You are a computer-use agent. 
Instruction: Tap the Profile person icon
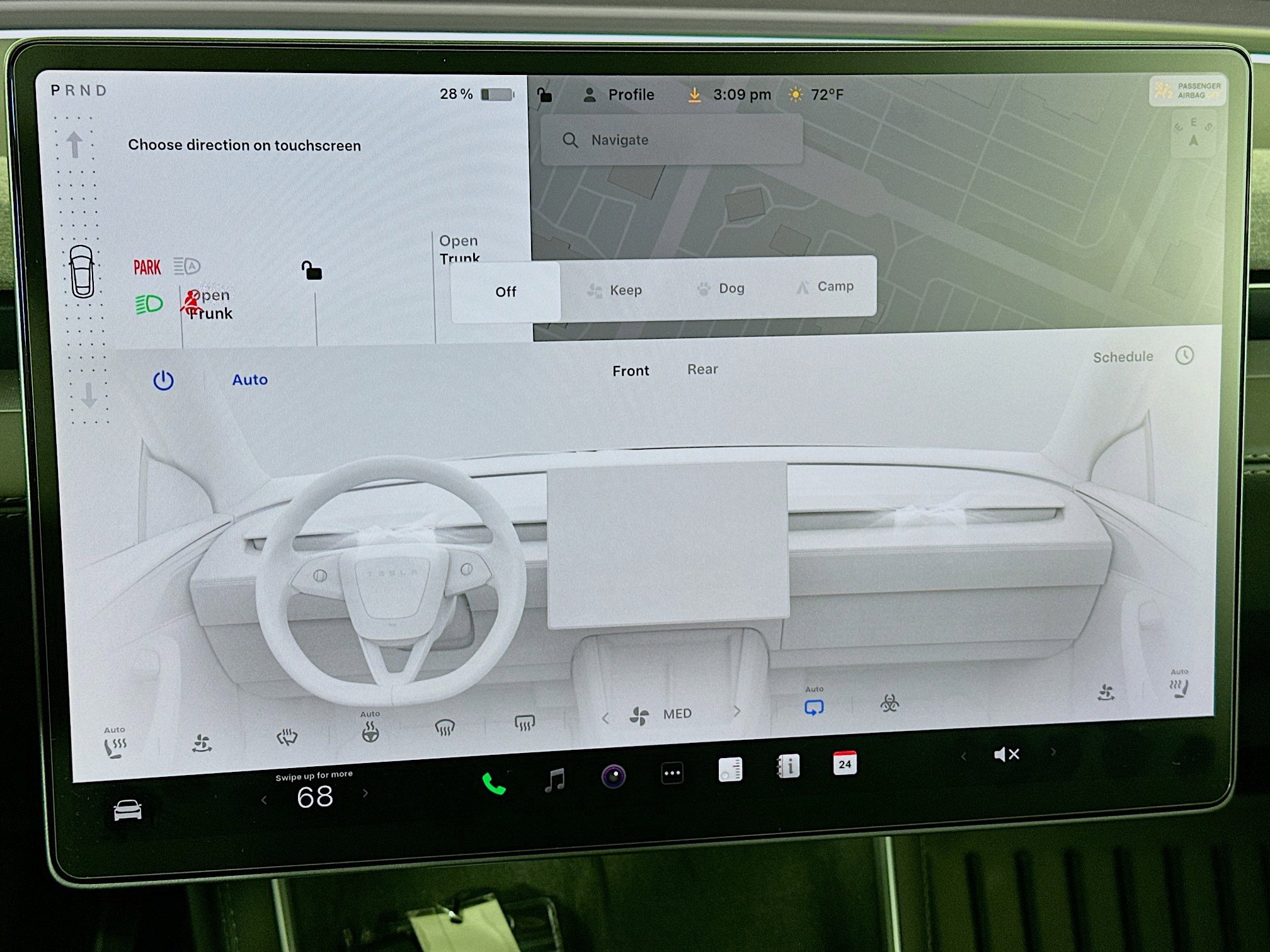coord(590,95)
